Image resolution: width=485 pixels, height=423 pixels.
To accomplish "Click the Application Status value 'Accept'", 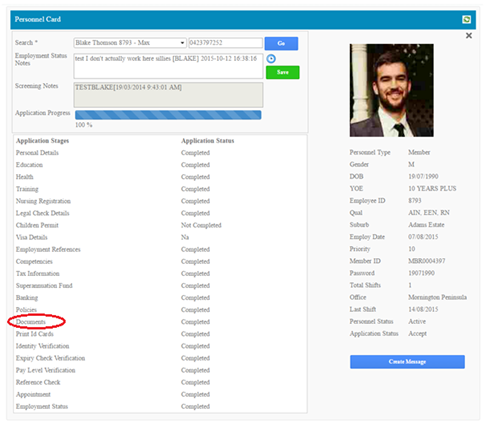I will [418, 334].
